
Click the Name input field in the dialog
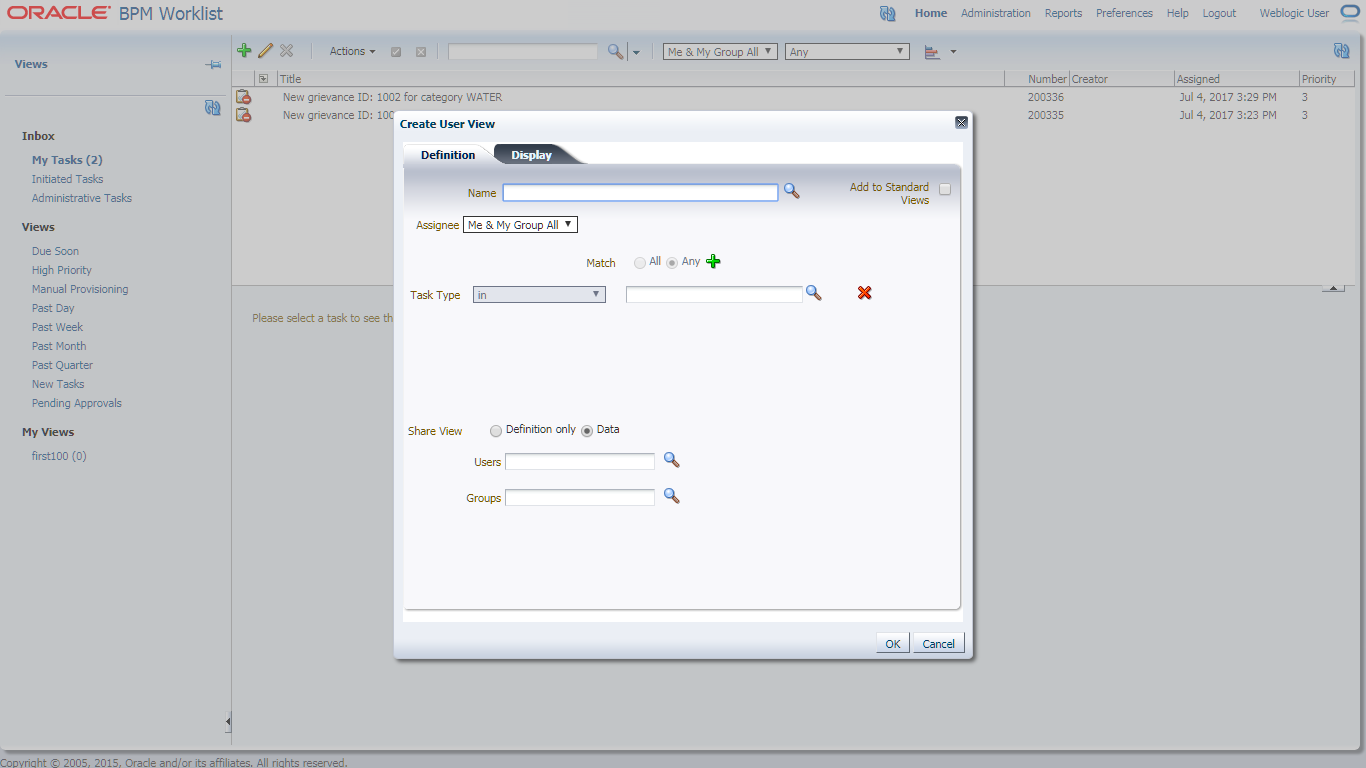[640, 192]
